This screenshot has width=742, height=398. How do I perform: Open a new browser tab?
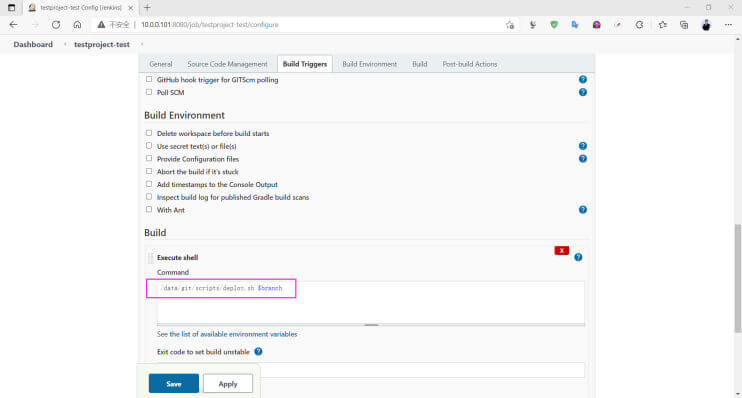(147, 8)
